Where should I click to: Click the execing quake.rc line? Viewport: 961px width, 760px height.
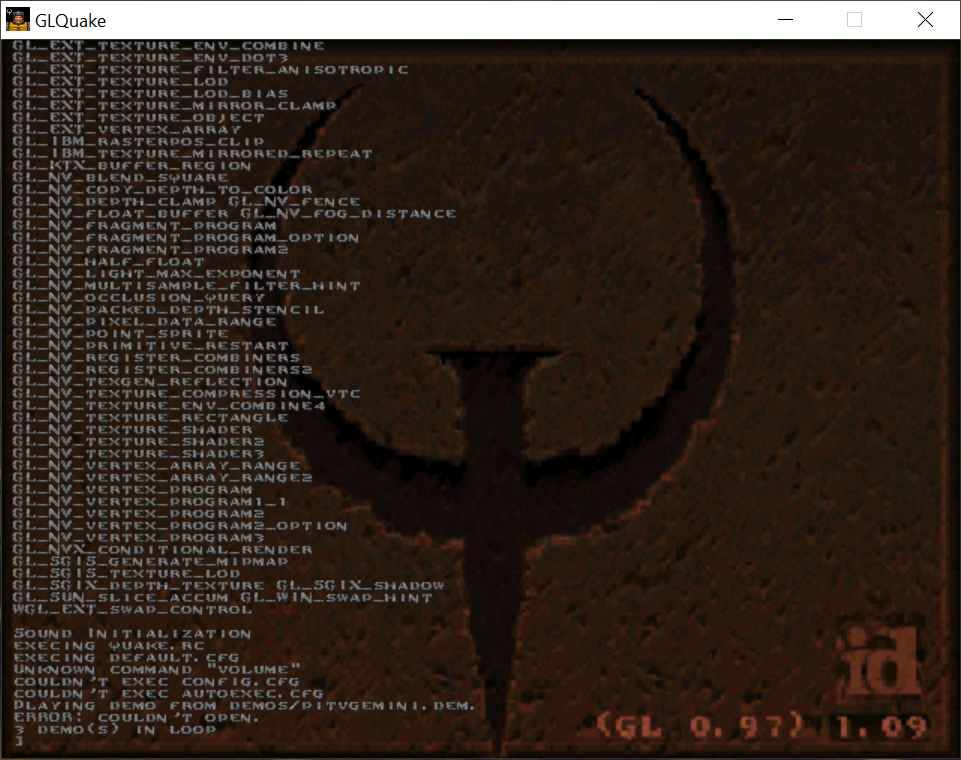(x=108, y=646)
